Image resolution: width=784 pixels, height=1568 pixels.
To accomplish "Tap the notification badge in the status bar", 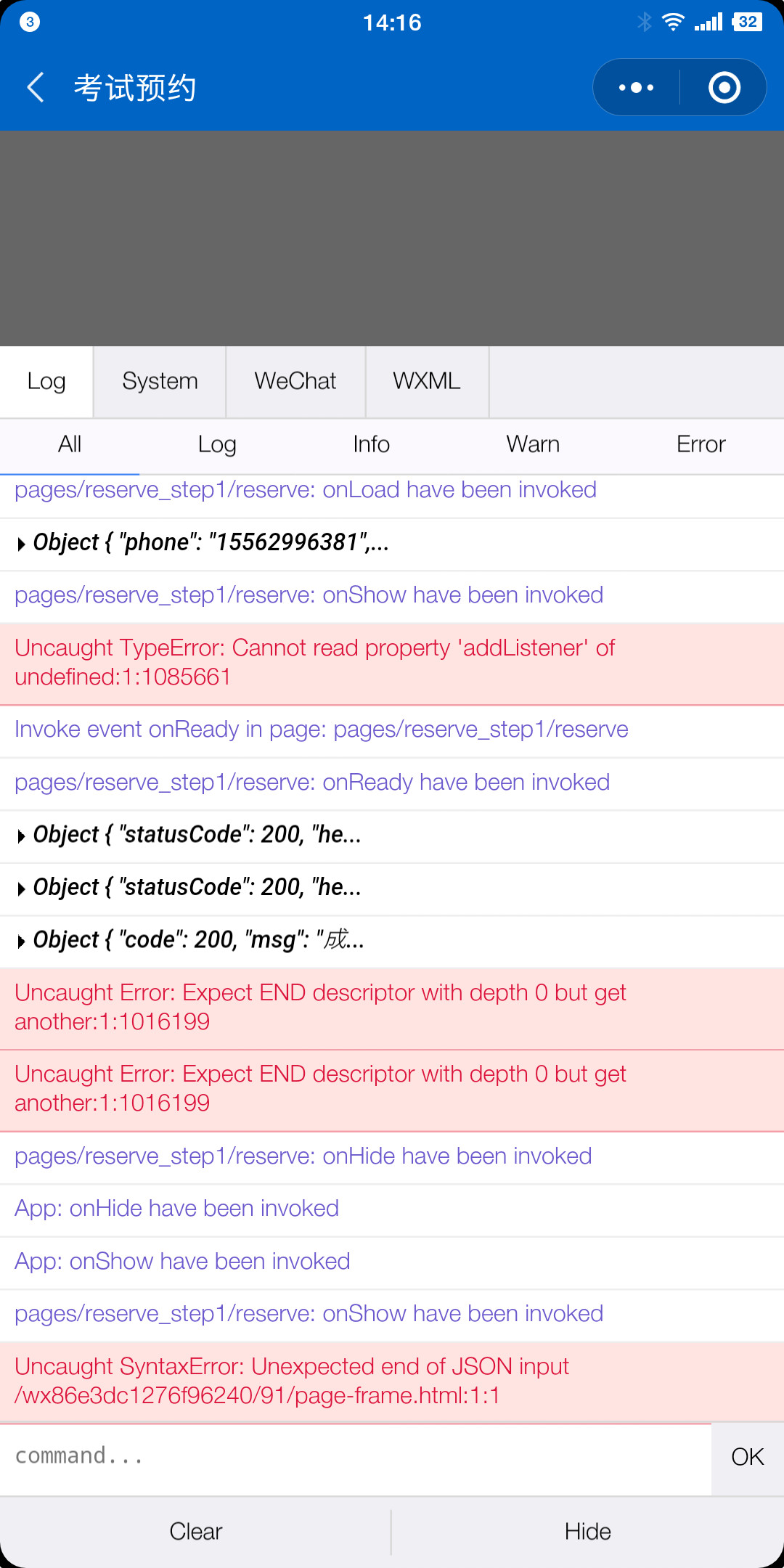I will [x=30, y=22].
